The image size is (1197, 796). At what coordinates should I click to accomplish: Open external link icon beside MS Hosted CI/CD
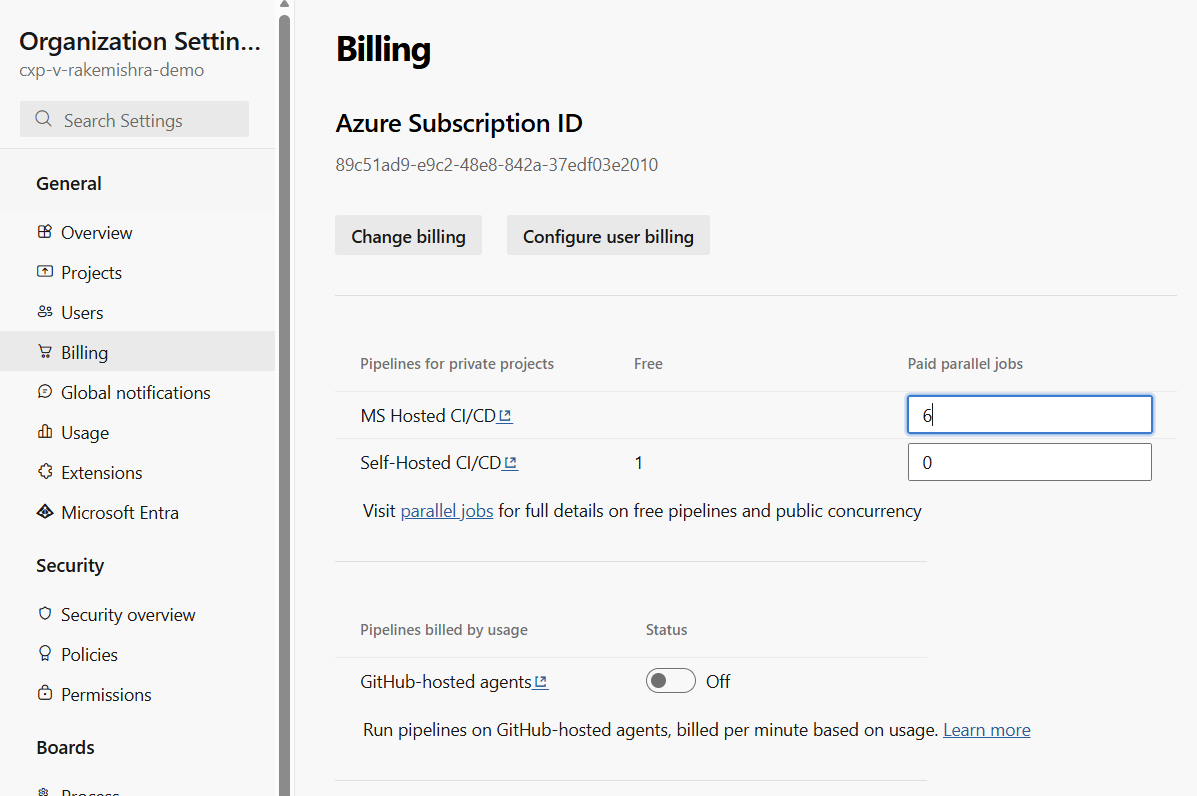tap(505, 416)
